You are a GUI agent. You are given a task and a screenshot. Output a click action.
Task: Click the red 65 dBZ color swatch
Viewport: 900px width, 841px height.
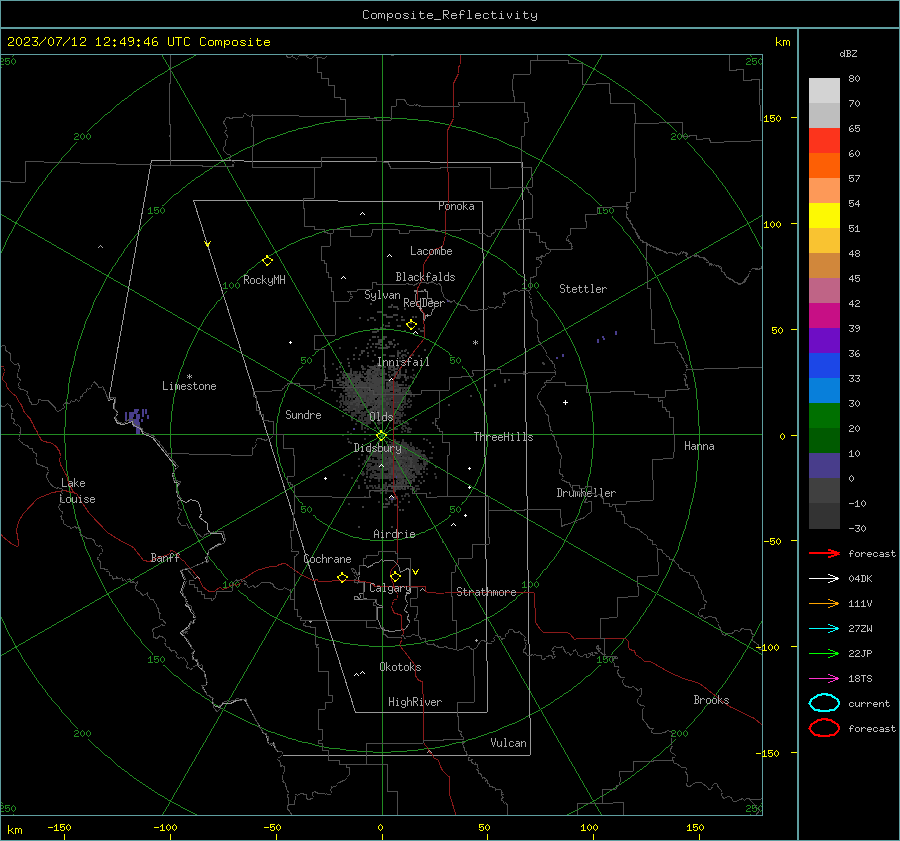click(824, 140)
